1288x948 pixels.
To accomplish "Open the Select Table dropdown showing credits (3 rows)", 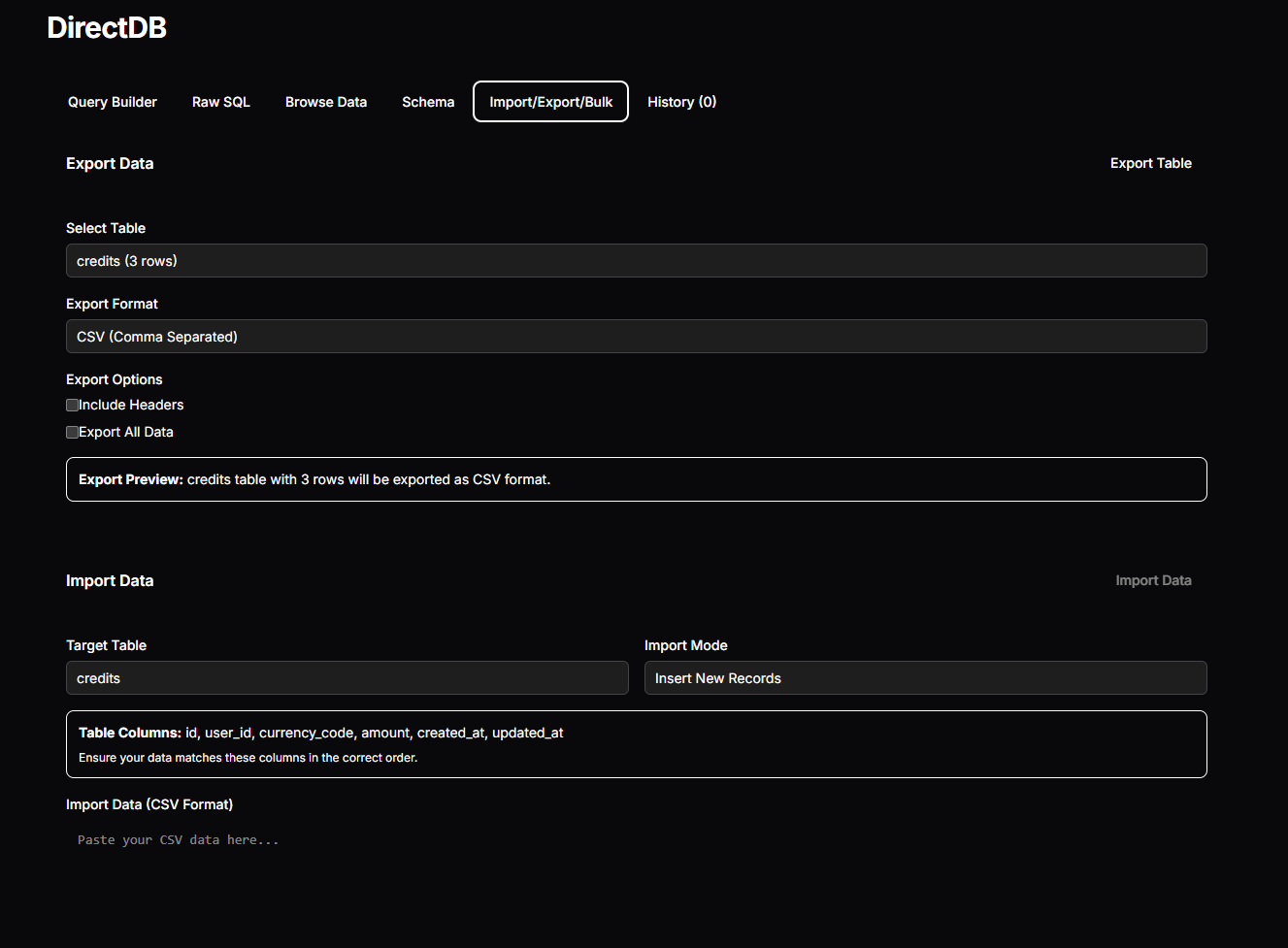I will click(636, 261).
